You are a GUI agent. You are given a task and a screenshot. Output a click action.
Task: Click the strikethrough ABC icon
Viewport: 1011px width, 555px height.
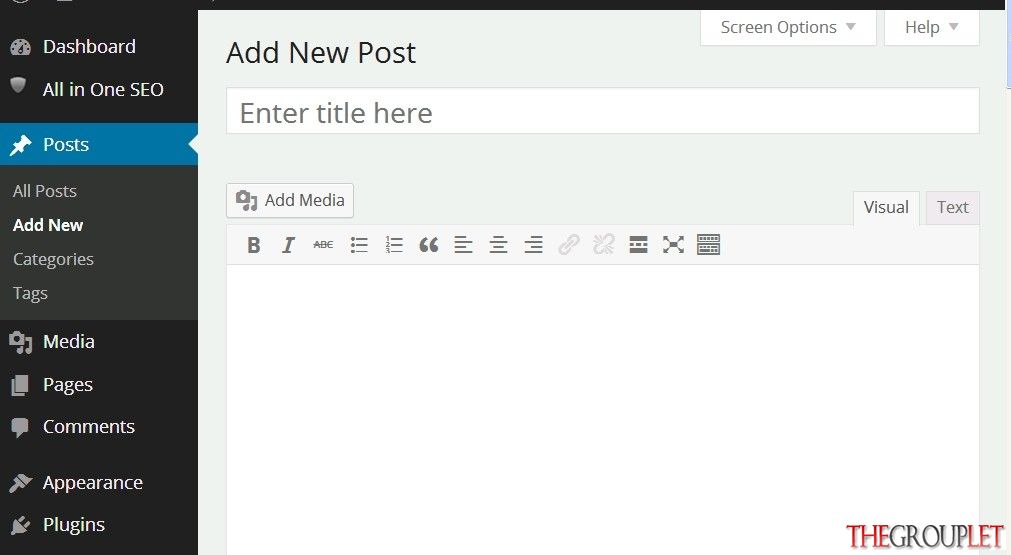[323, 245]
